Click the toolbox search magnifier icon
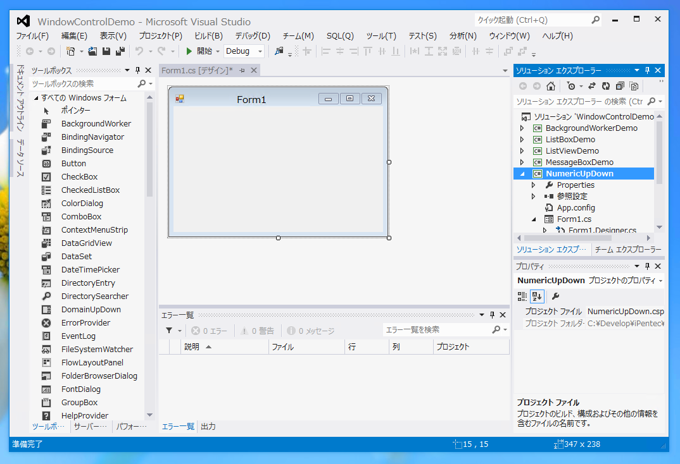 tap(141, 84)
